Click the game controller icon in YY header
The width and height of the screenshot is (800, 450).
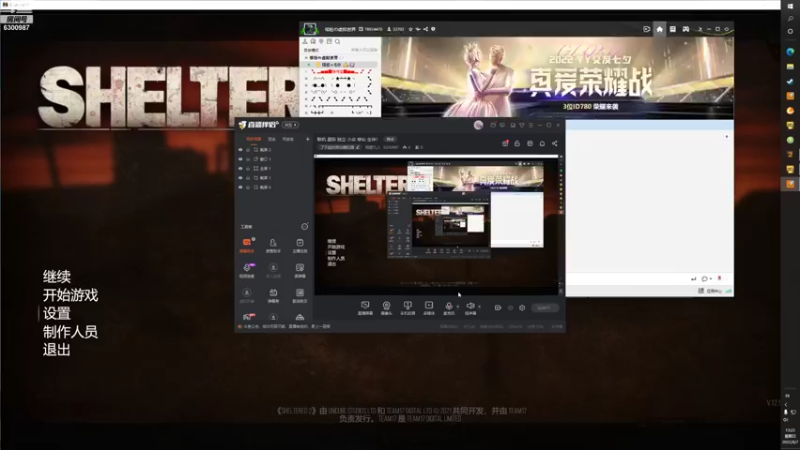pyautogui.click(x=686, y=29)
